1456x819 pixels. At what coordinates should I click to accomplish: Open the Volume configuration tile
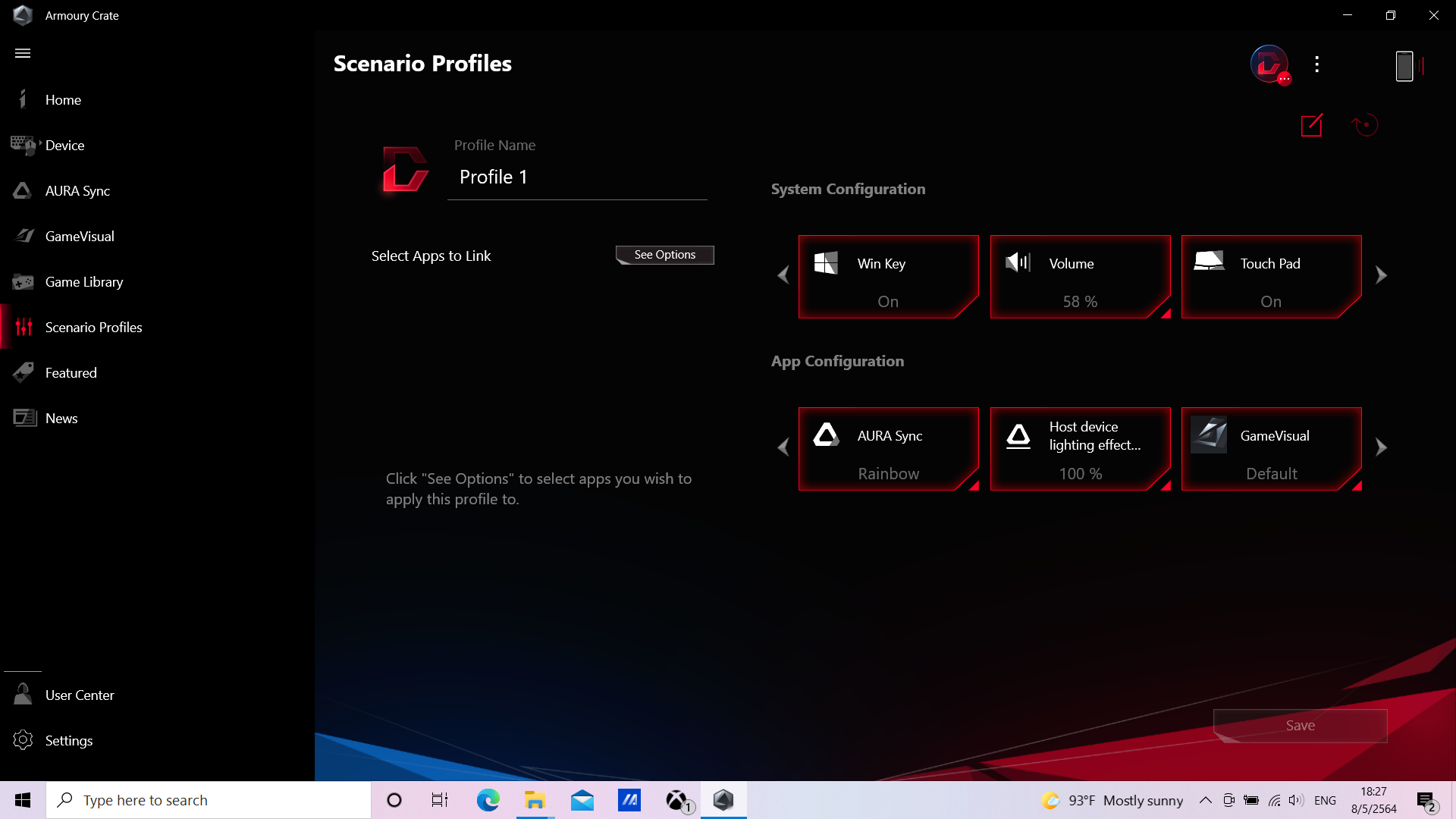point(1080,277)
